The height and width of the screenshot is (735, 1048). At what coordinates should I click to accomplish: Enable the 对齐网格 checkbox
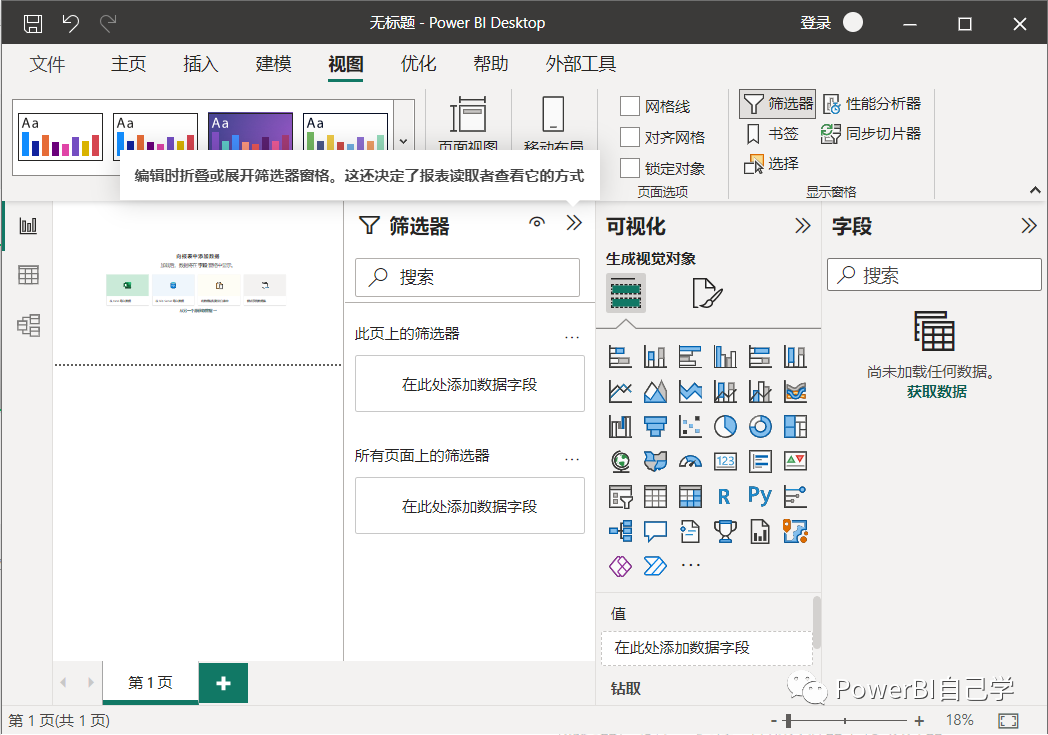pos(630,137)
